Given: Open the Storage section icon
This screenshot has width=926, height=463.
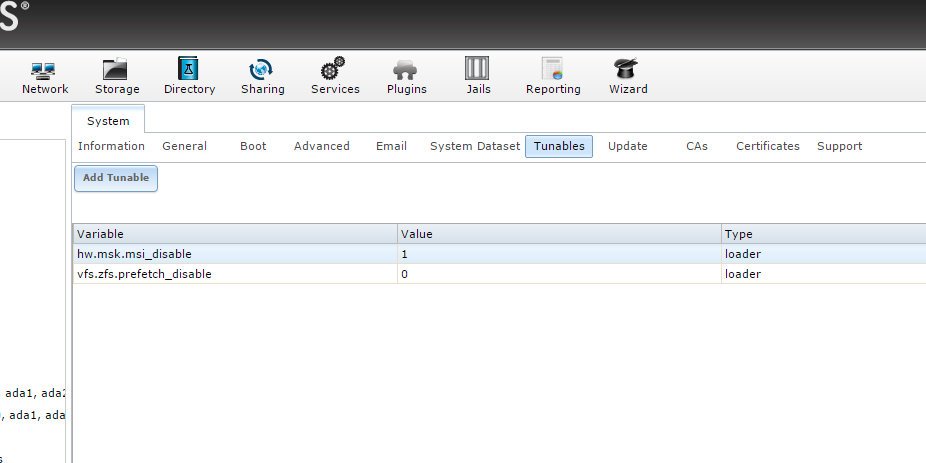Looking at the screenshot, I should click(116, 69).
